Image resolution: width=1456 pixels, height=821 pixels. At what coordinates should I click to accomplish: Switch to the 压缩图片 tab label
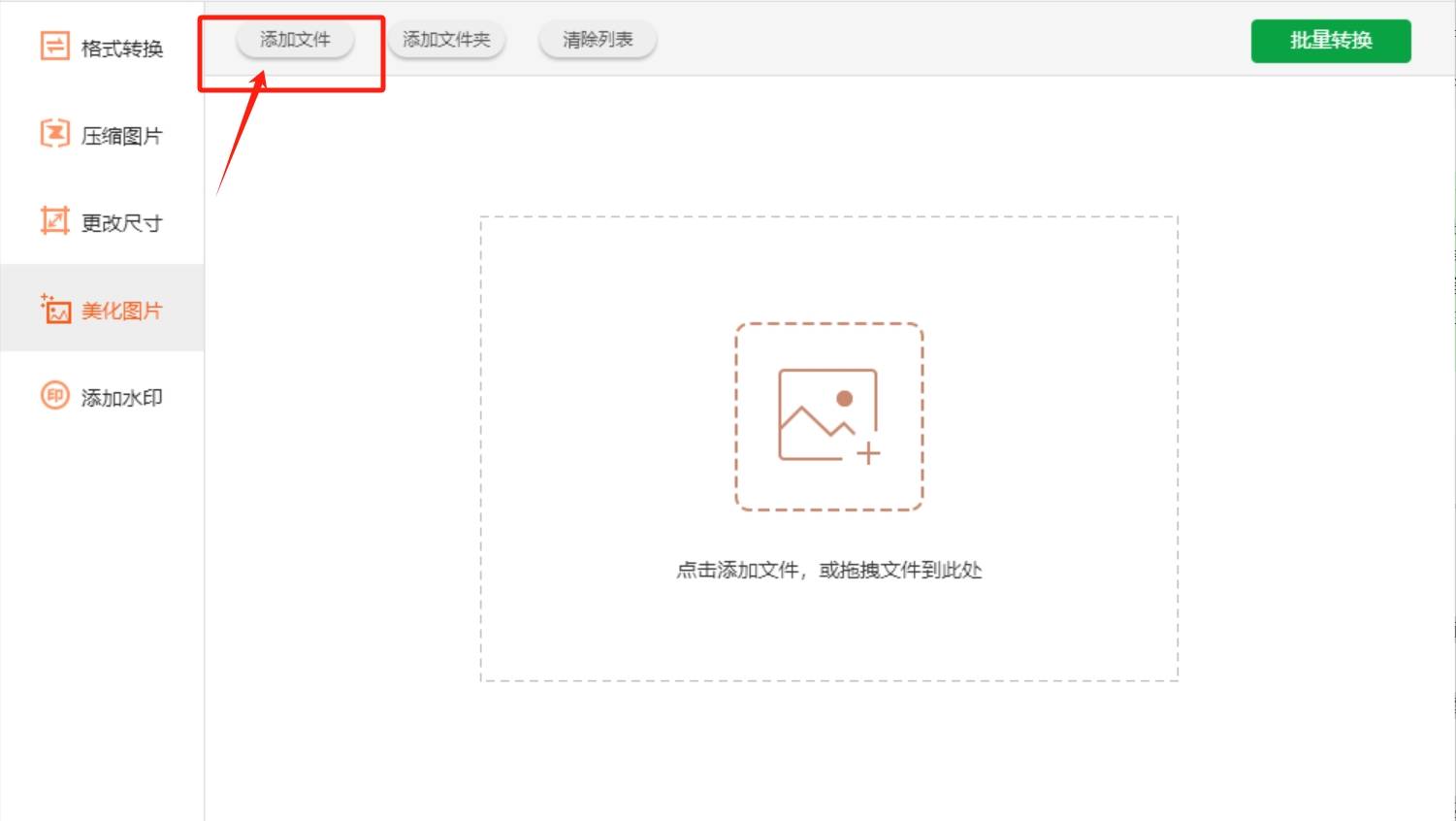tap(122, 136)
